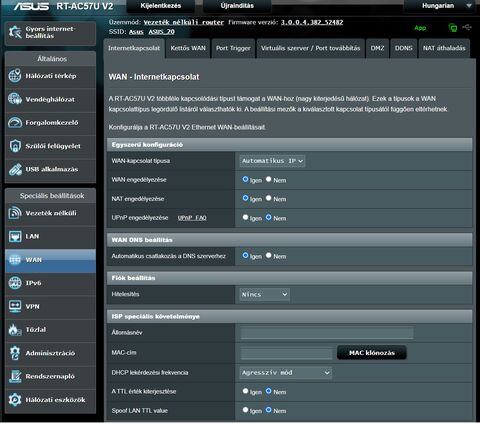
Task: Click the Speciális beállítások section header
Action: pyautogui.click(x=51, y=196)
